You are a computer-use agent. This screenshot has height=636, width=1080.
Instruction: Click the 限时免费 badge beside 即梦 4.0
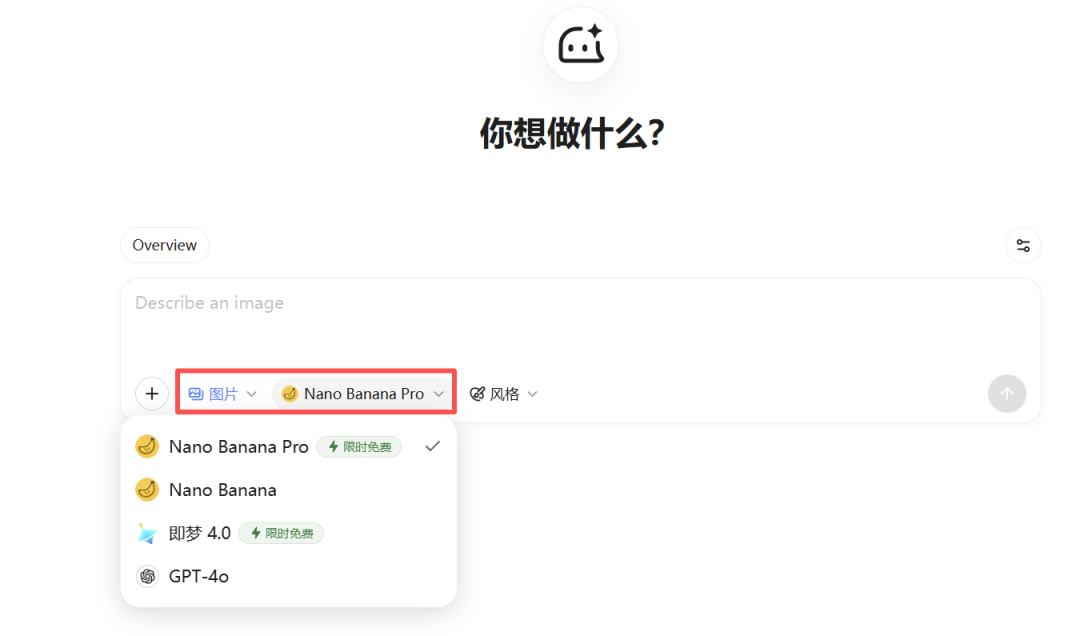point(281,533)
